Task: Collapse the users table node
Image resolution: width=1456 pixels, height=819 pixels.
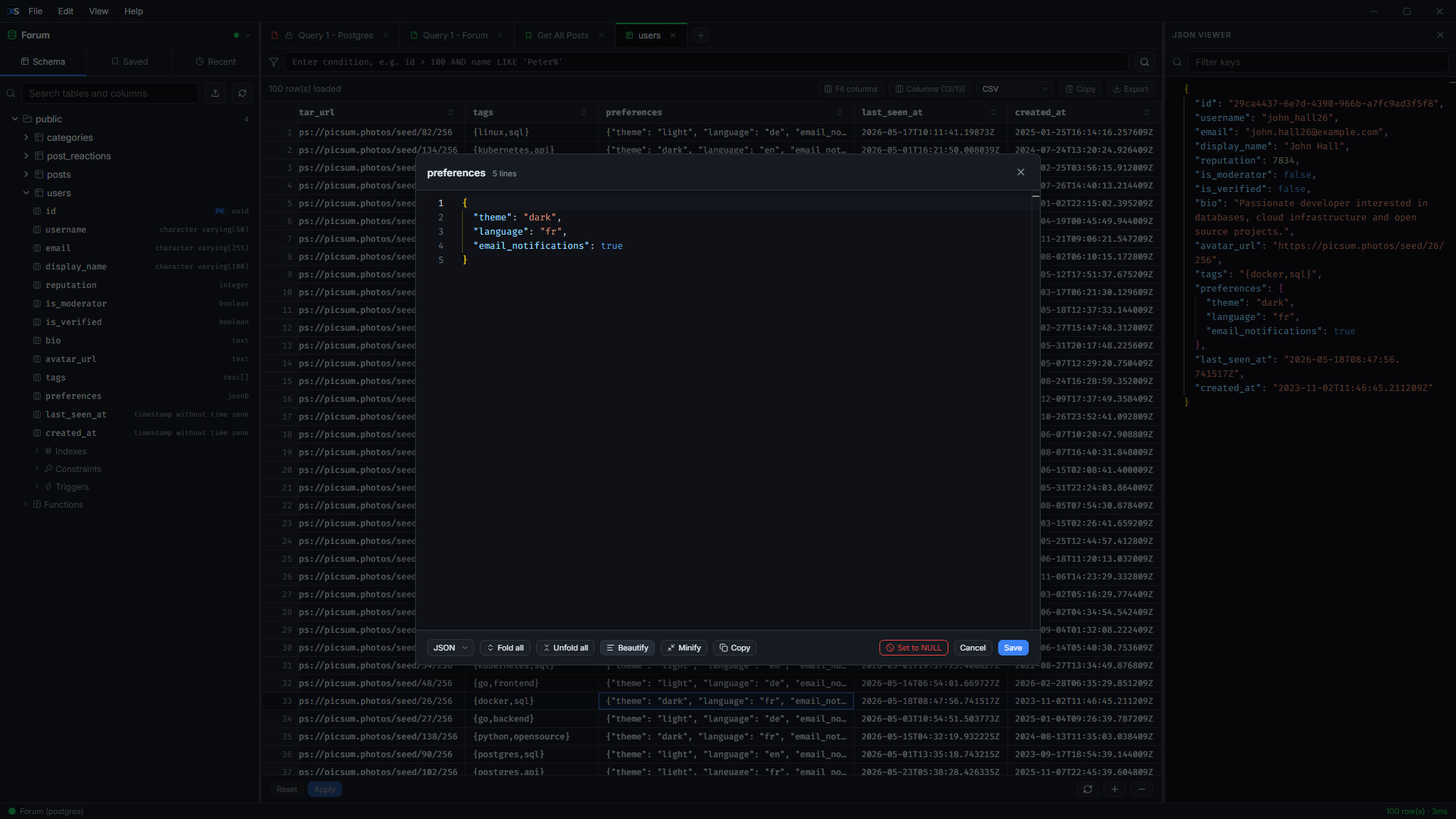Action: [26, 193]
